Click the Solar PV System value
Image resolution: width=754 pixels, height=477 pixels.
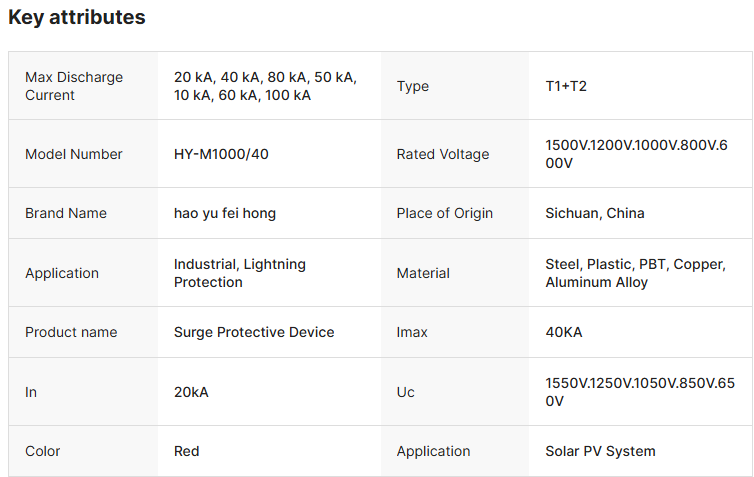click(x=600, y=451)
